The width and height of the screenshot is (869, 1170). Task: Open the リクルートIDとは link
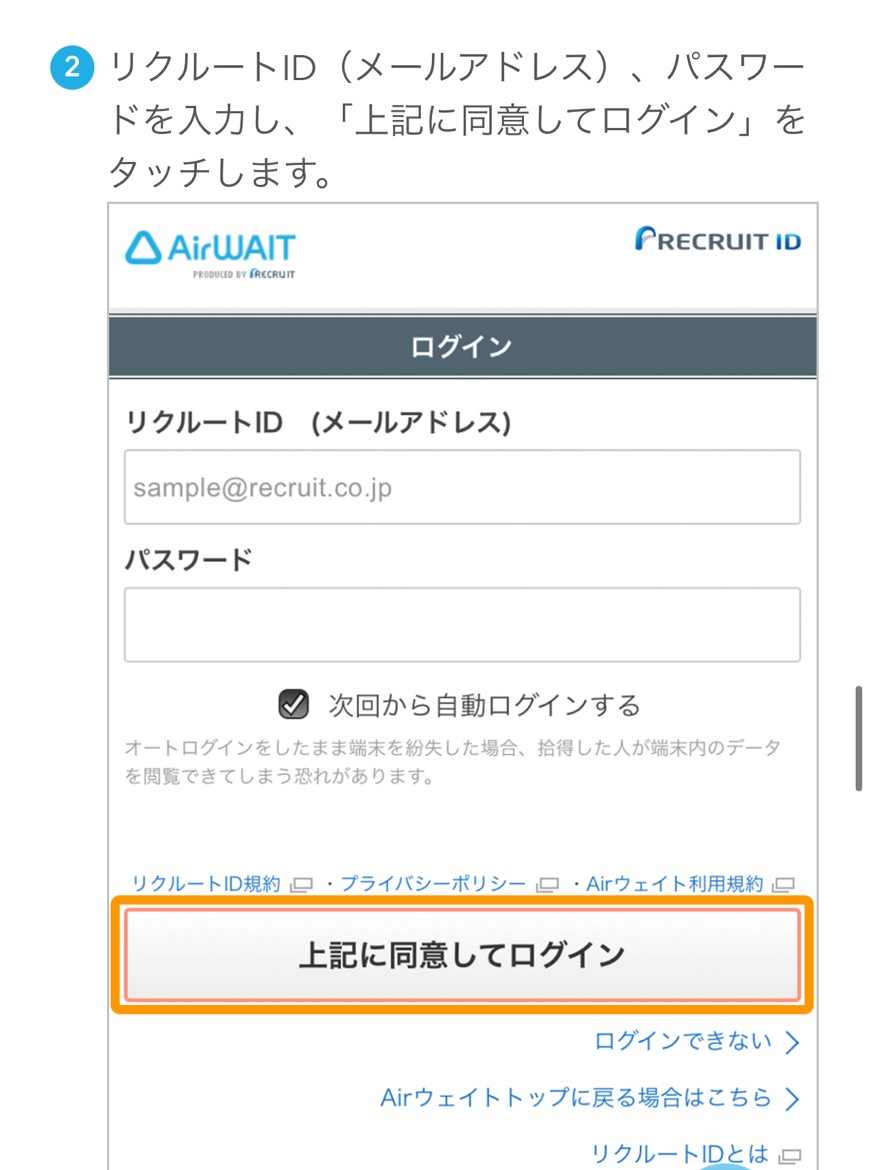(x=680, y=1154)
